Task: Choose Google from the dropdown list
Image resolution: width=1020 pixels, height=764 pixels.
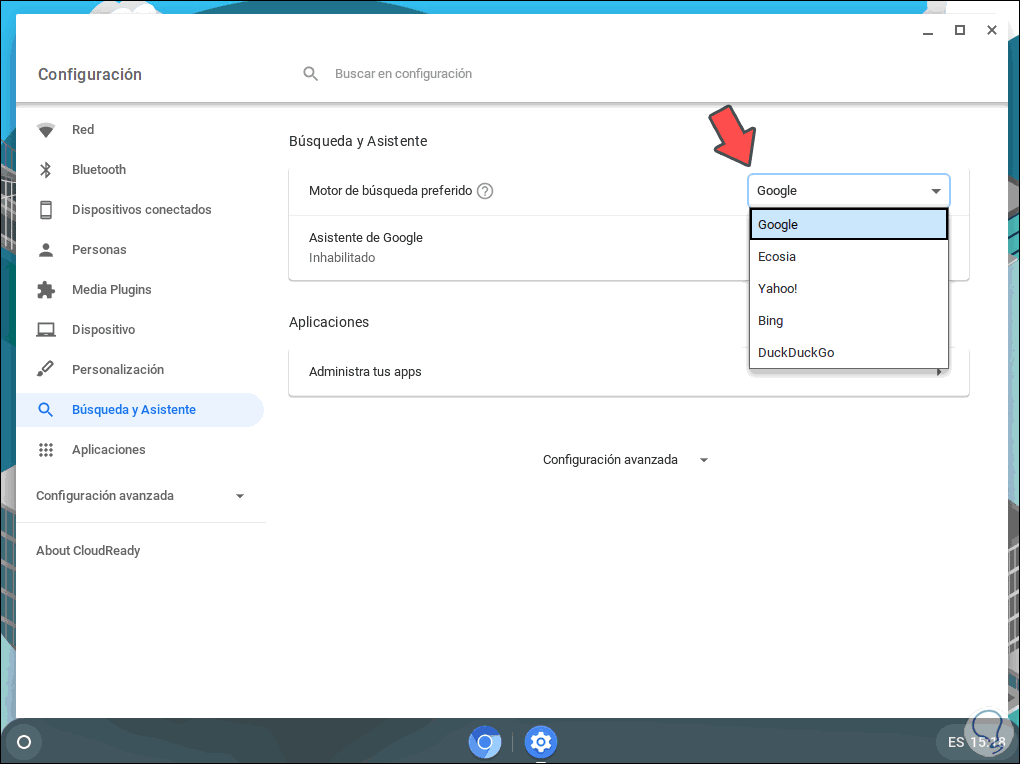Action: (x=848, y=225)
